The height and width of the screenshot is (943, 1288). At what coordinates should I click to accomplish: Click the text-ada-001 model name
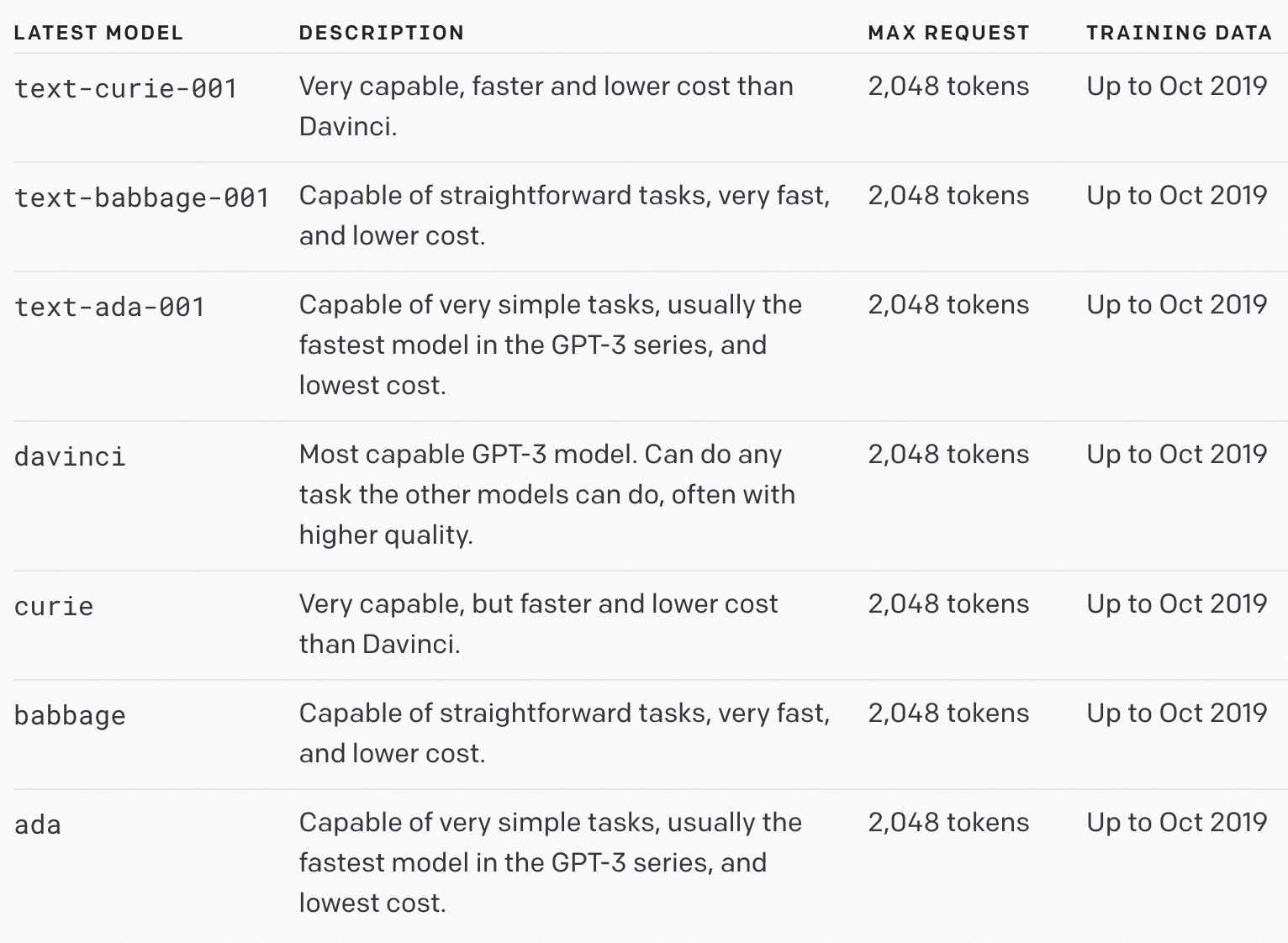coord(110,307)
